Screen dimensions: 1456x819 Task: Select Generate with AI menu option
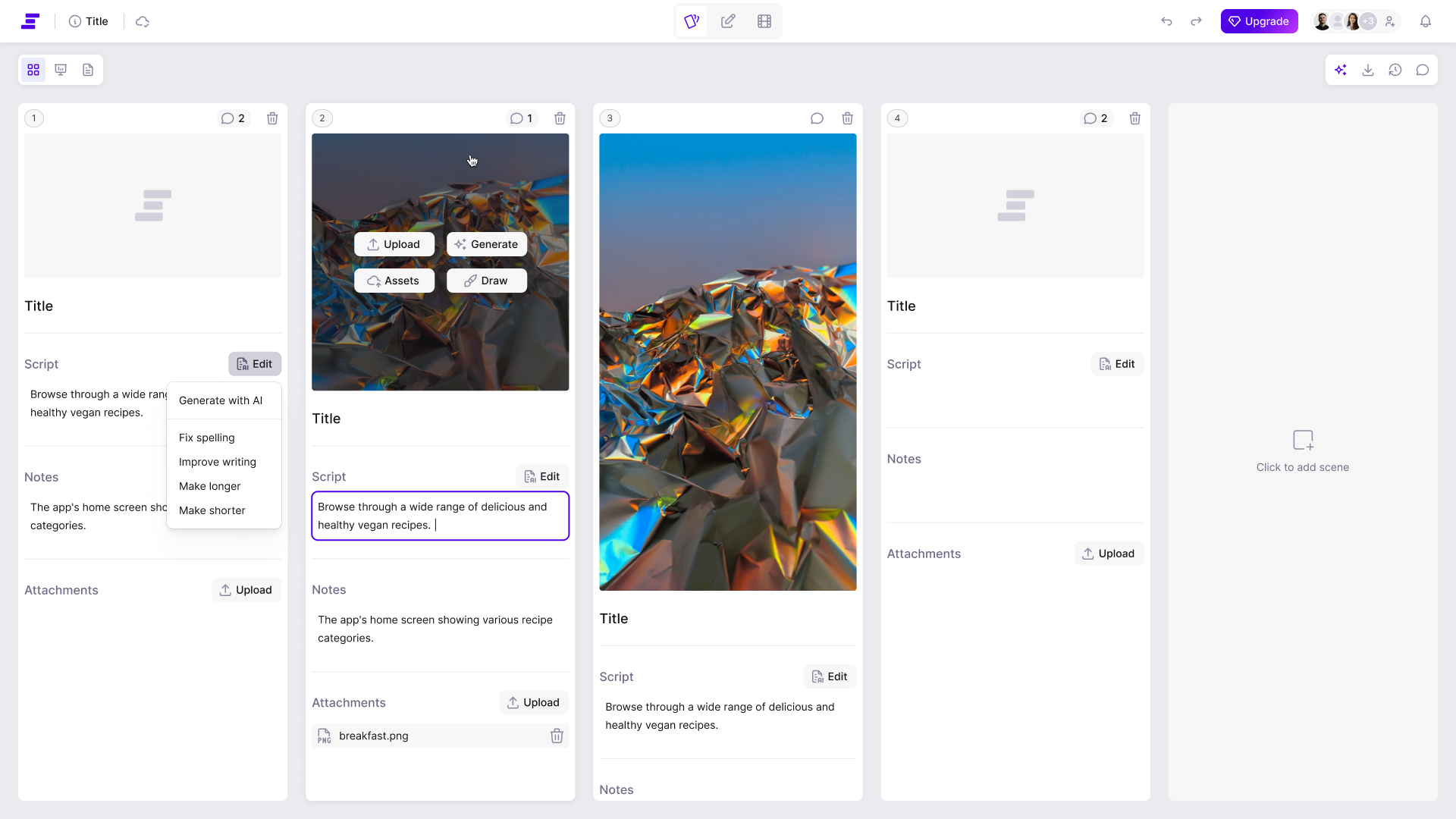(x=221, y=400)
